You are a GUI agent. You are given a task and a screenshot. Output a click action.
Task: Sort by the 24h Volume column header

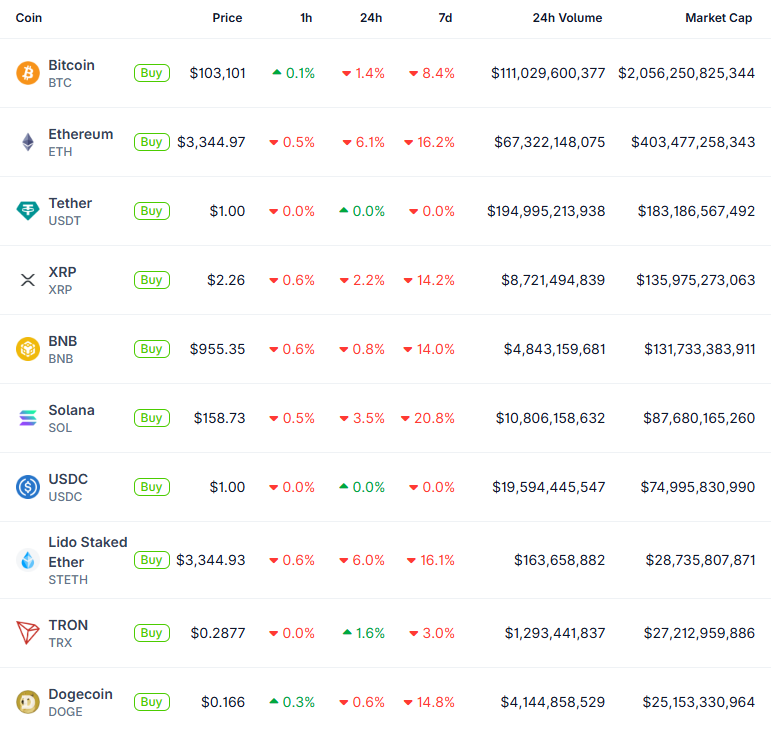pyautogui.click(x=567, y=18)
